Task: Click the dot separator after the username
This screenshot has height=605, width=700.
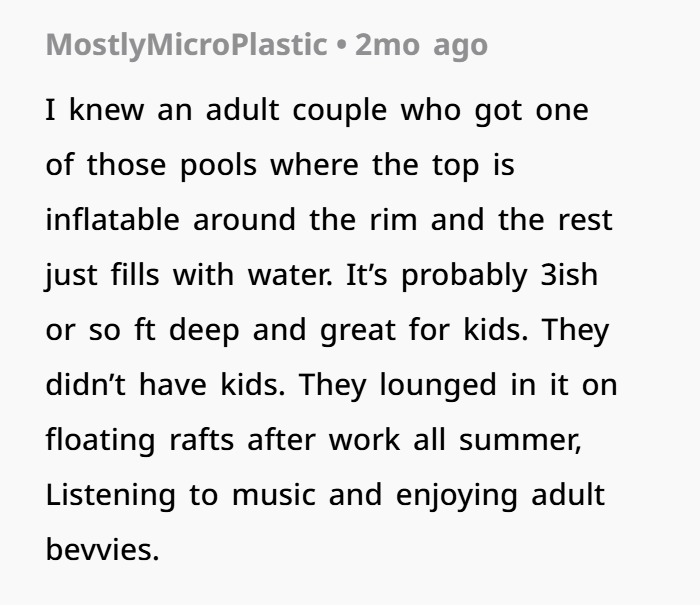Action: (342, 46)
